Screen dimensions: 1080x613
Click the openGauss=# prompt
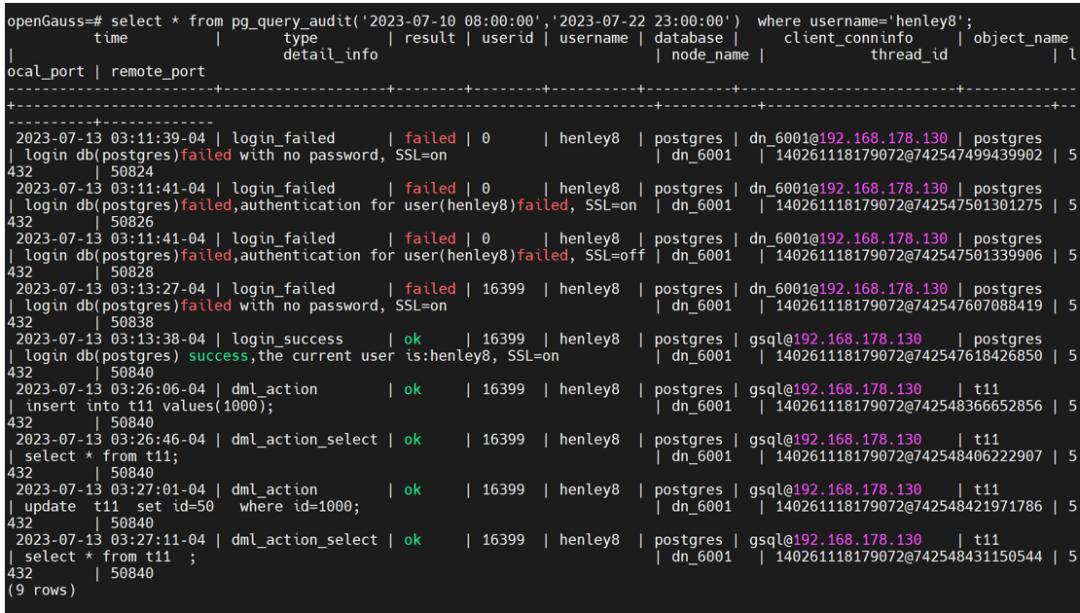click(54, 21)
